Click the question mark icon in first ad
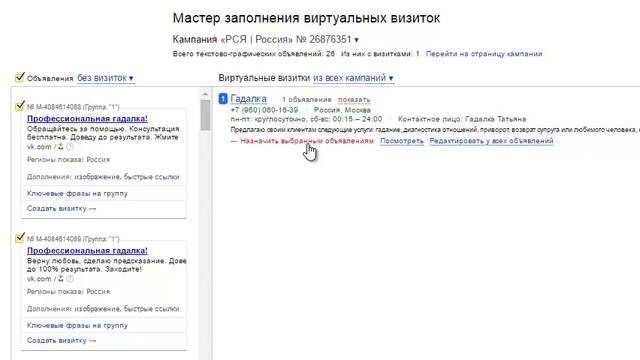 (x=70, y=147)
